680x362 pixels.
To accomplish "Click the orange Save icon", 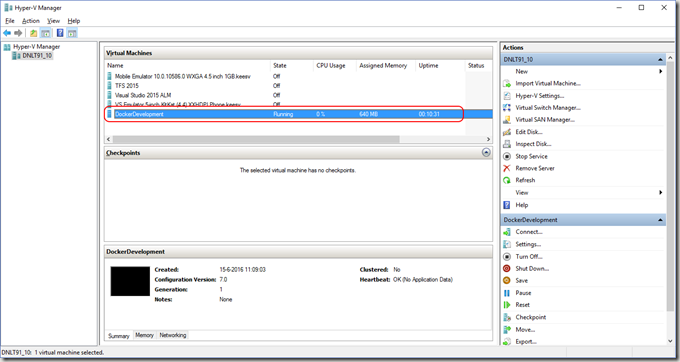I will (x=507, y=280).
